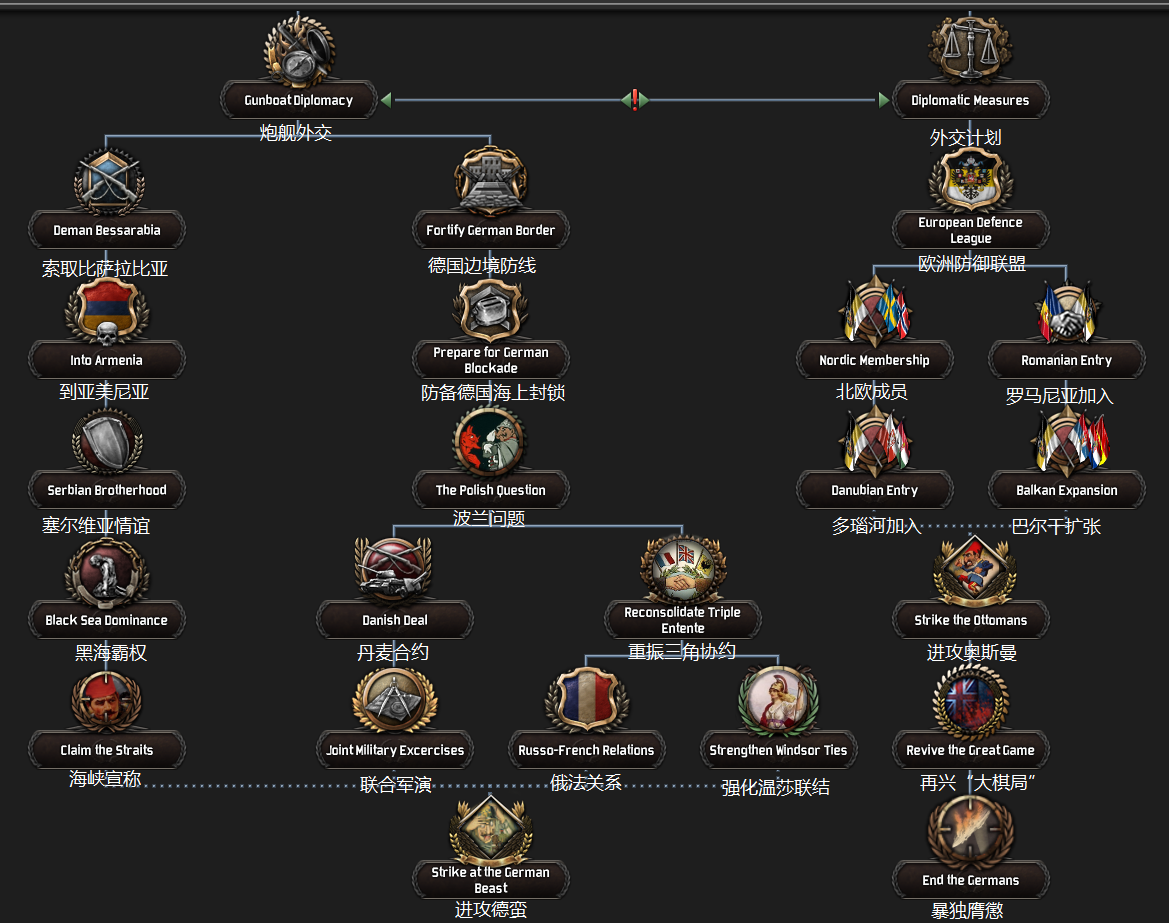Click the Black Sea Dominance statue icon
Image resolution: width=1169 pixels, height=923 pixels.
[107, 571]
